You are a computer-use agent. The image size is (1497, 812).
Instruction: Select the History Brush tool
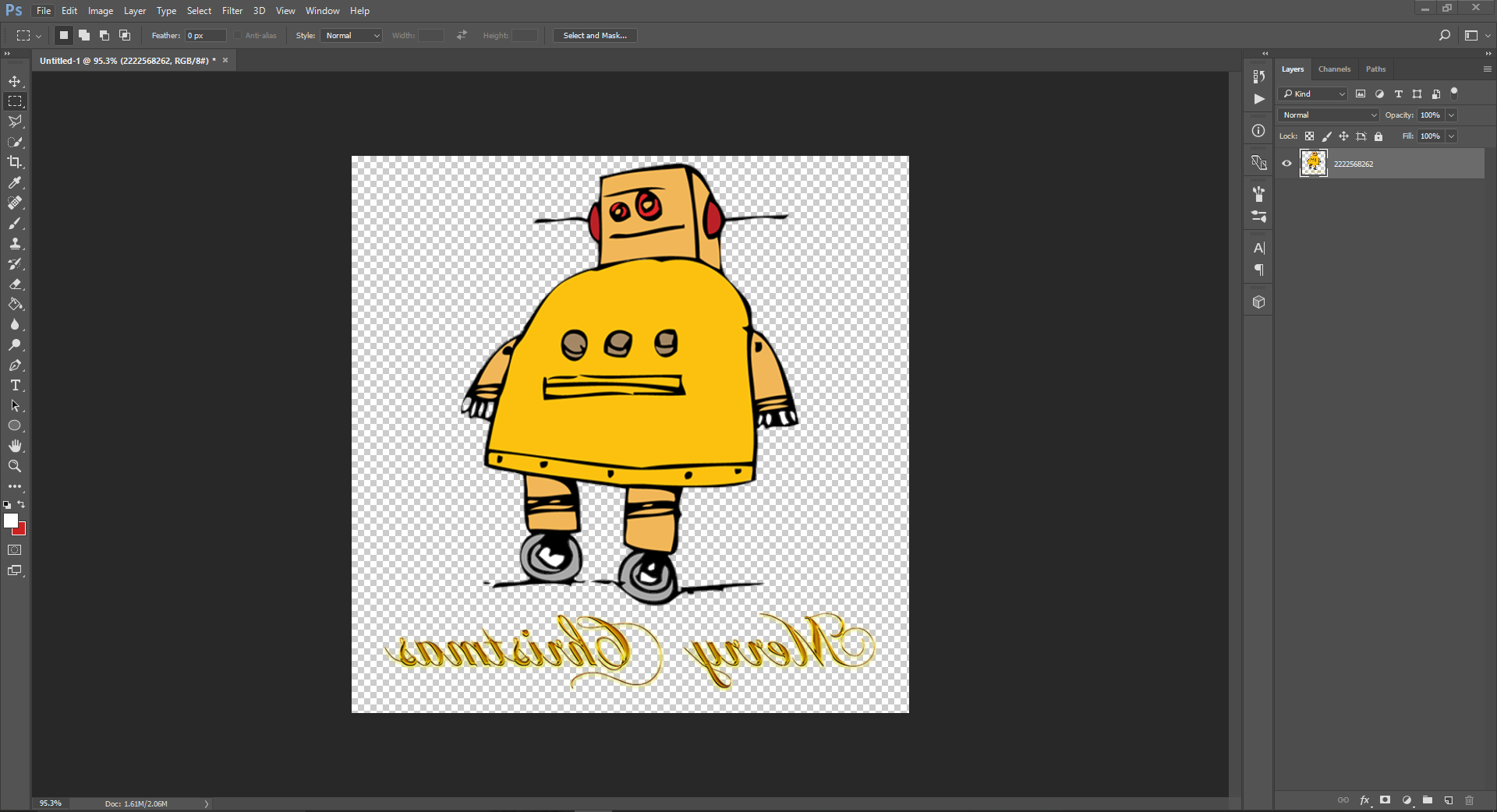click(15, 264)
